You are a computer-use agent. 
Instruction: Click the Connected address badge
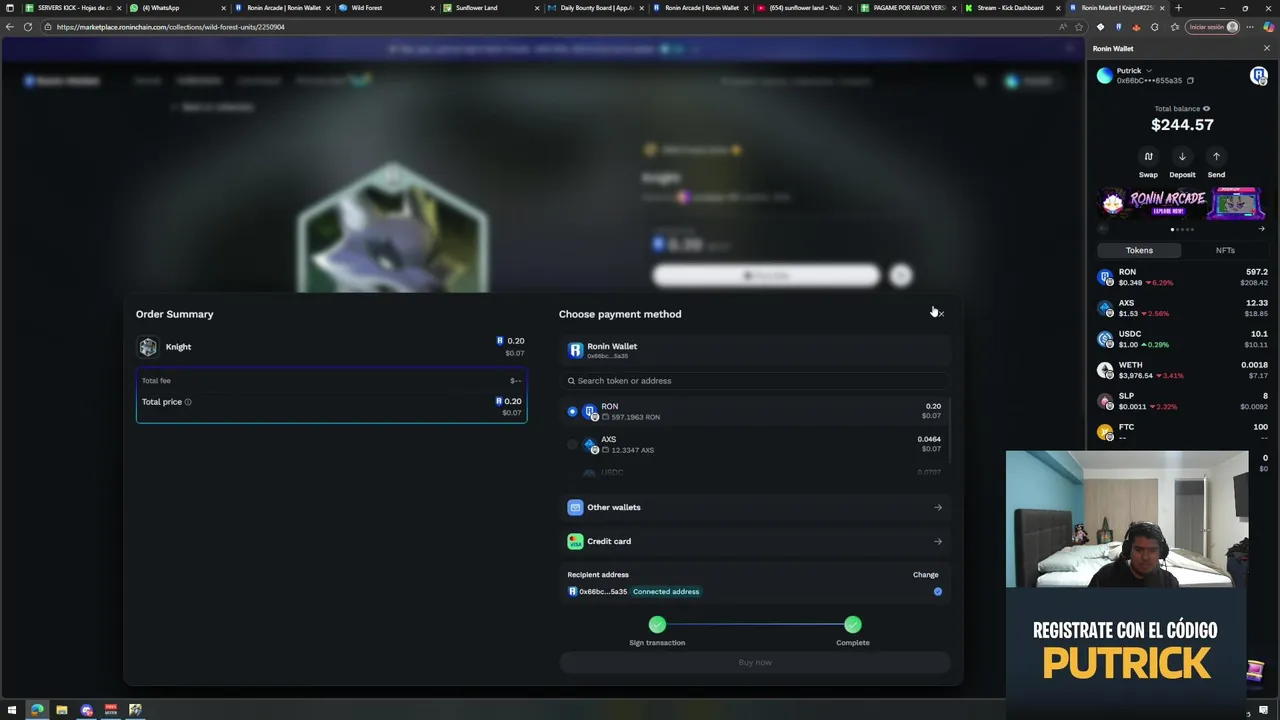pos(666,592)
